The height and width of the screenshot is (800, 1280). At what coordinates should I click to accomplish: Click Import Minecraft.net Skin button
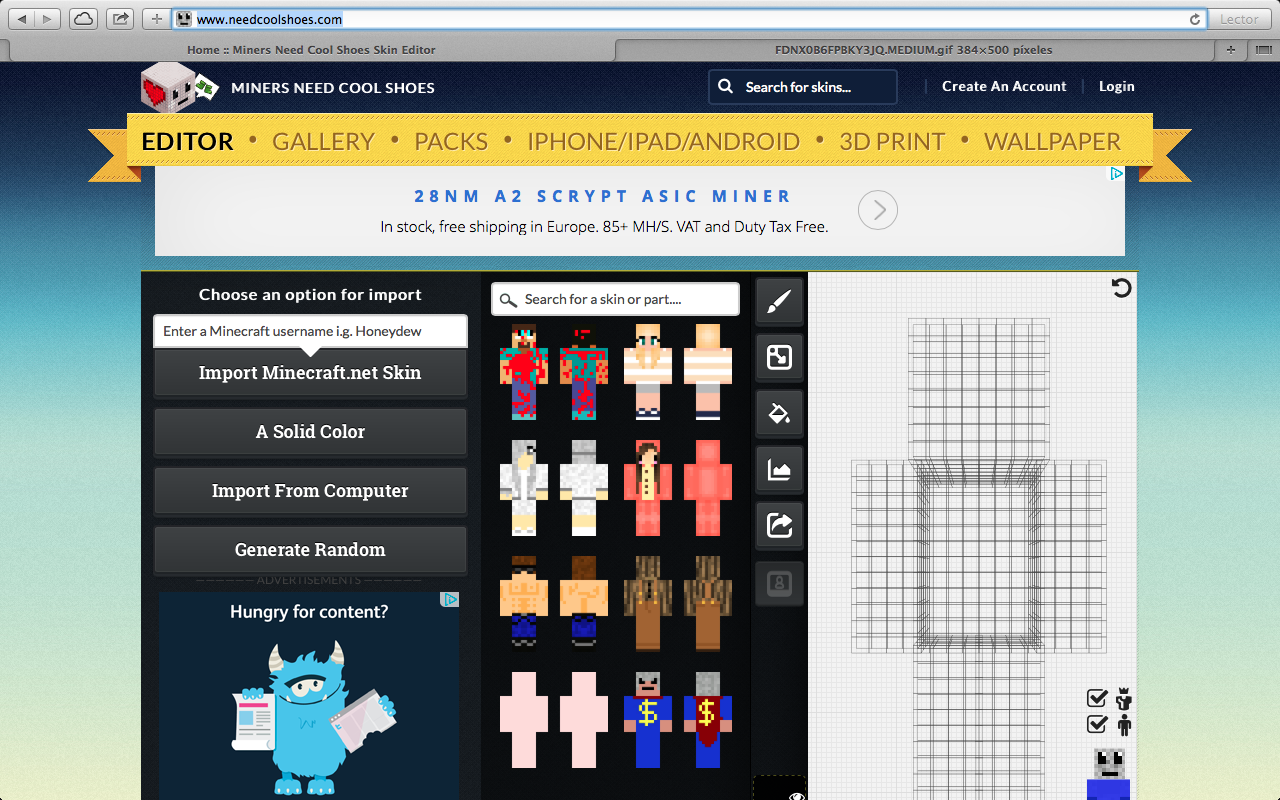(310, 373)
